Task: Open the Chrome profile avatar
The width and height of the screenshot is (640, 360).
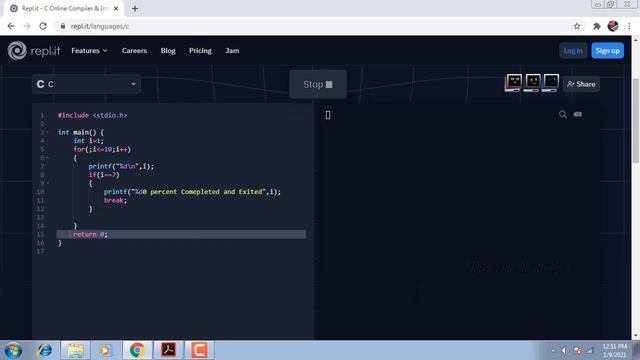Action: (x=613, y=26)
